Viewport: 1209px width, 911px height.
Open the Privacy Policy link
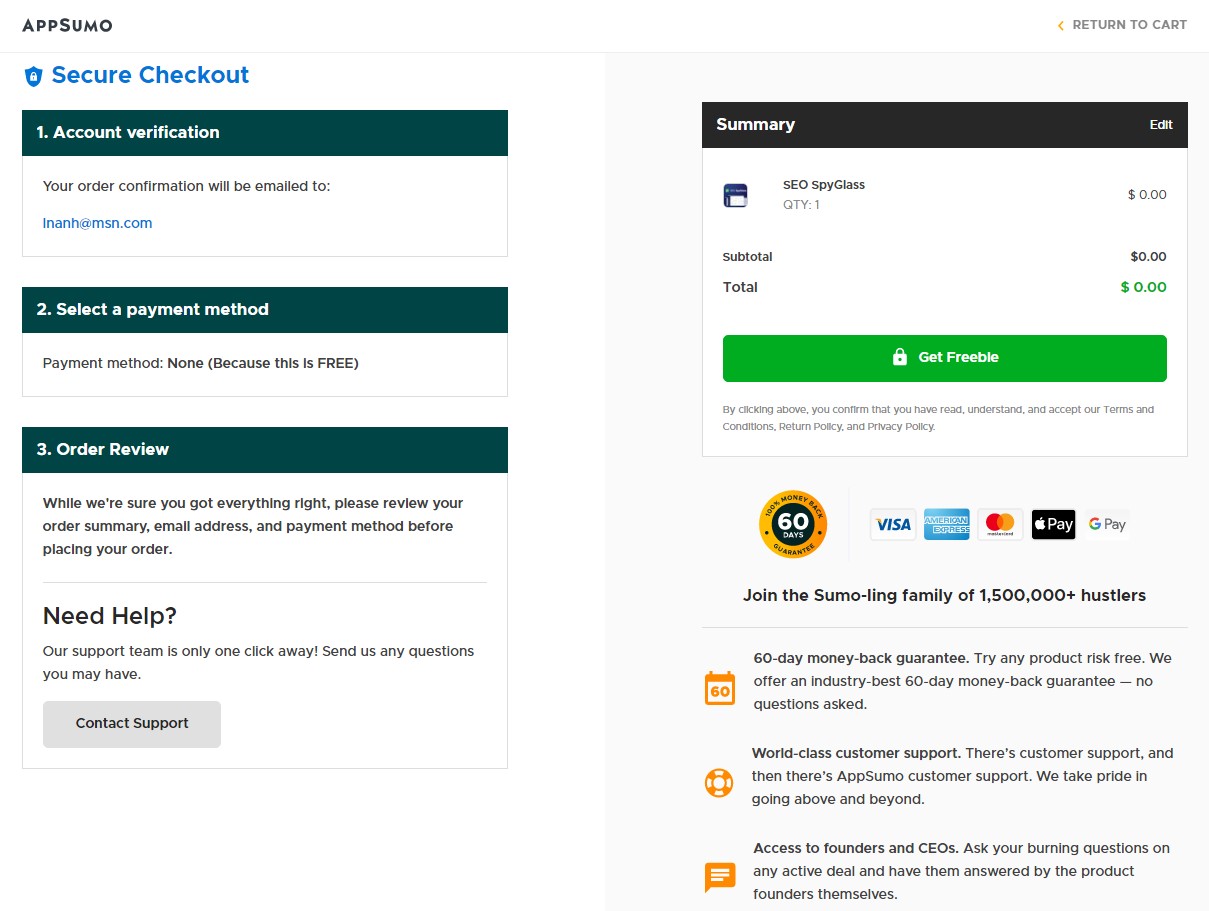[900, 426]
